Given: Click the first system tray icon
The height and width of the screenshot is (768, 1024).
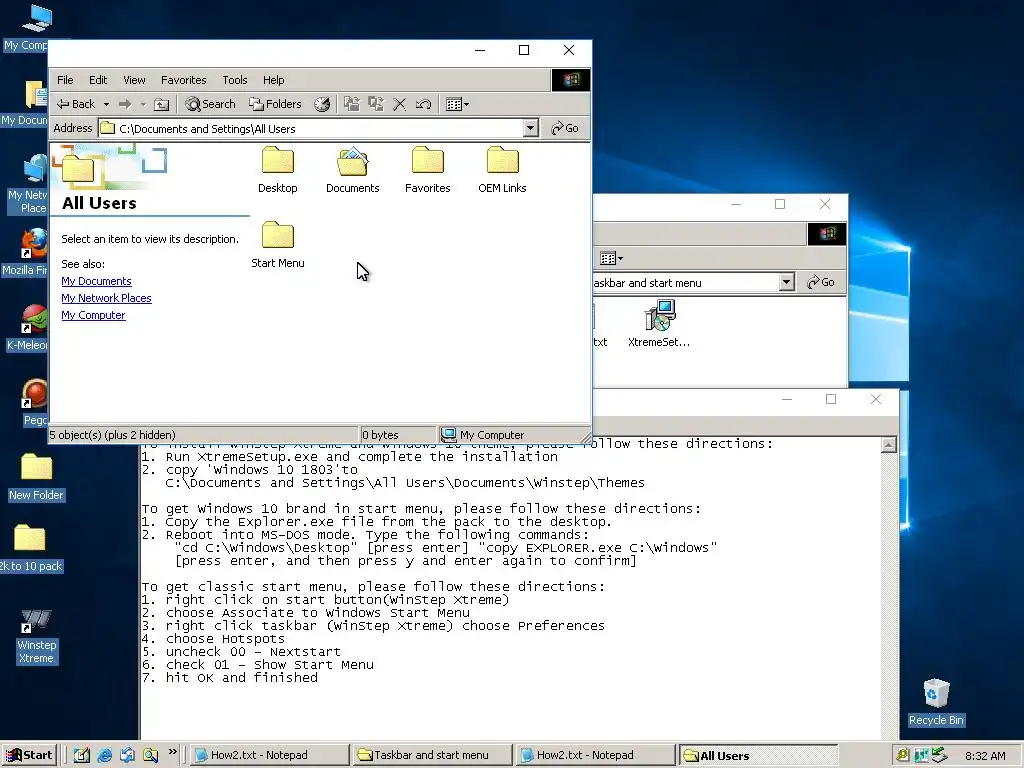Looking at the screenshot, I should [903, 755].
